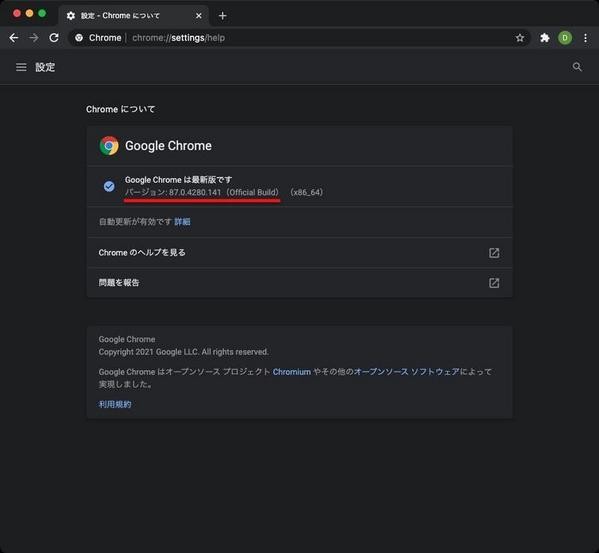Click the settings search magnifier icon
The height and width of the screenshot is (553, 599).
pyautogui.click(x=577, y=67)
